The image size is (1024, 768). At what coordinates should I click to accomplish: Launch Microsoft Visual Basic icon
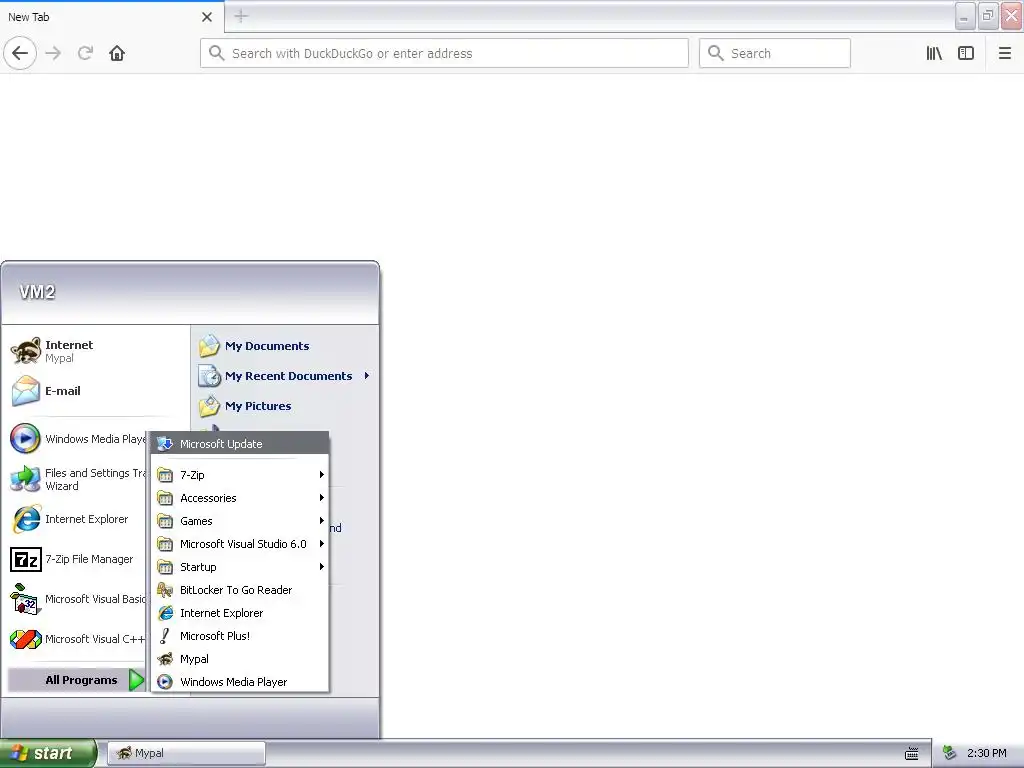click(26, 599)
